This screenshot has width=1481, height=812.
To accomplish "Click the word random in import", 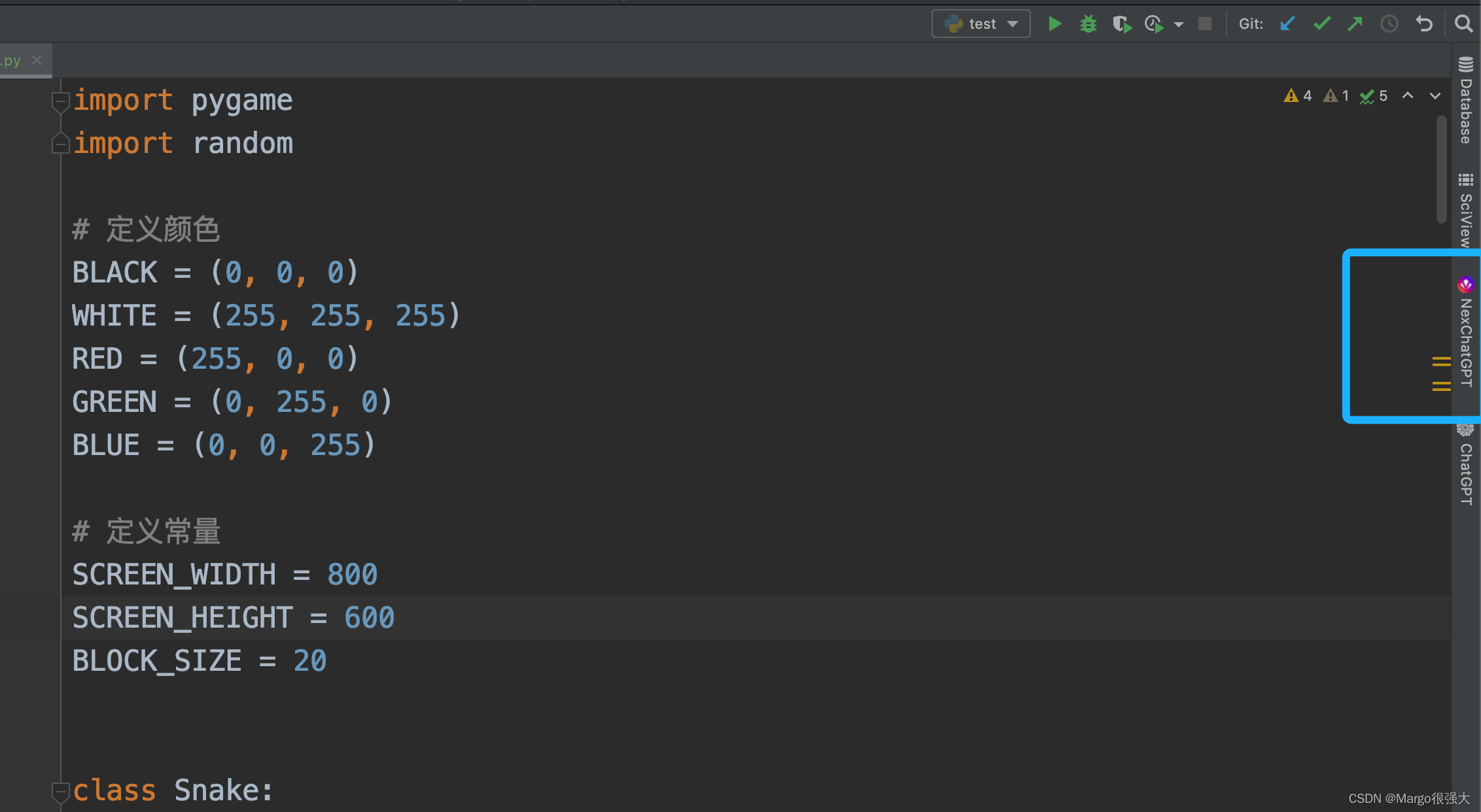I will (x=243, y=143).
